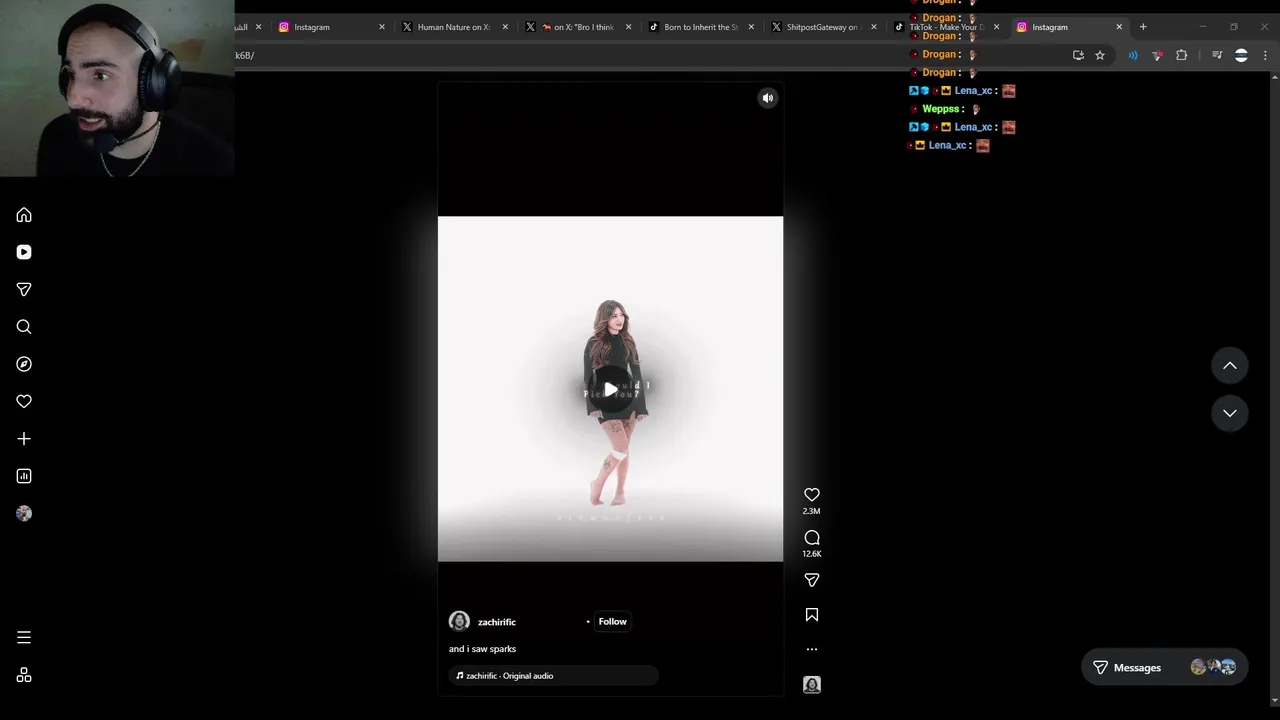Switch to Human Nature on X tab
The height and width of the screenshot is (720, 1280).
click(x=454, y=27)
